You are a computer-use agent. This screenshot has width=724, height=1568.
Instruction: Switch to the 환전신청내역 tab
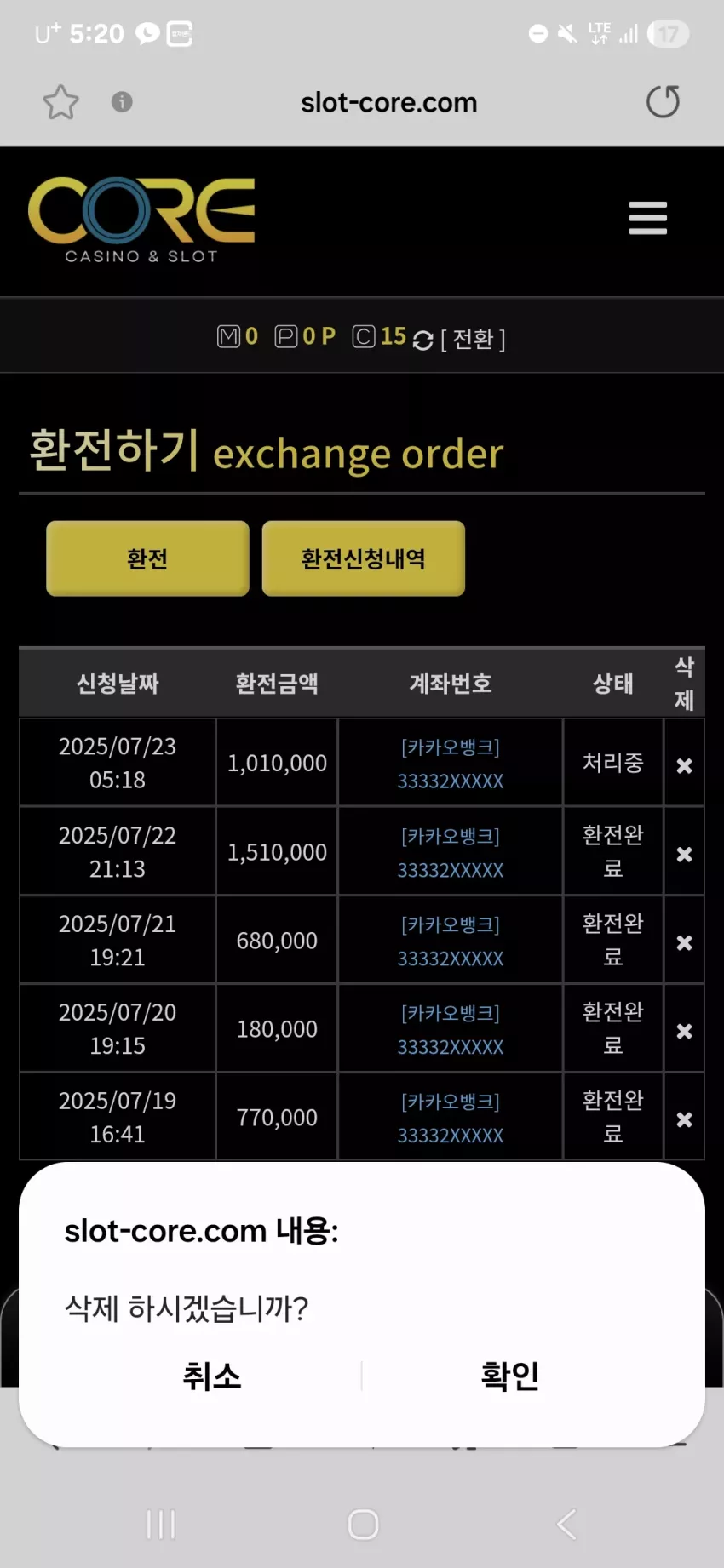click(x=364, y=558)
